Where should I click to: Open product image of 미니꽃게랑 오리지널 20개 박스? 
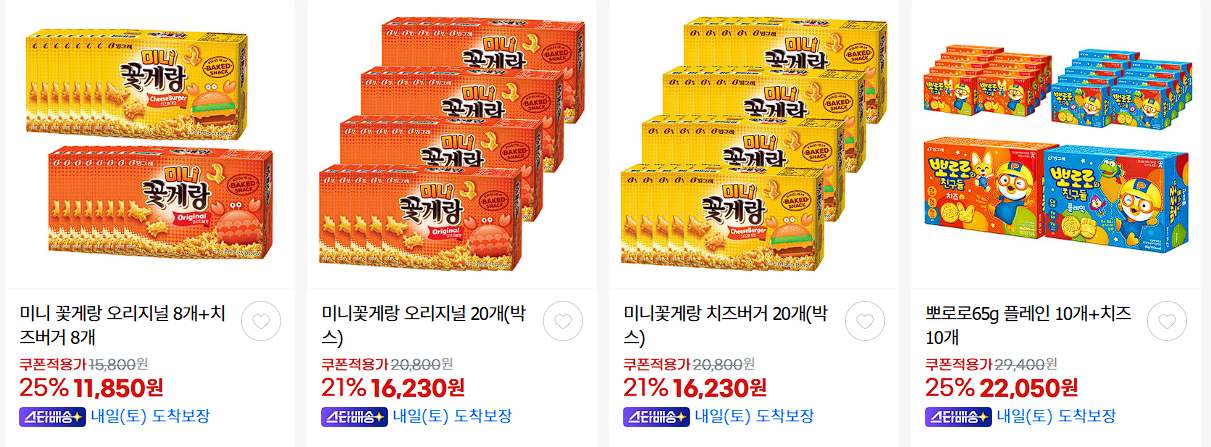pos(452,145)
